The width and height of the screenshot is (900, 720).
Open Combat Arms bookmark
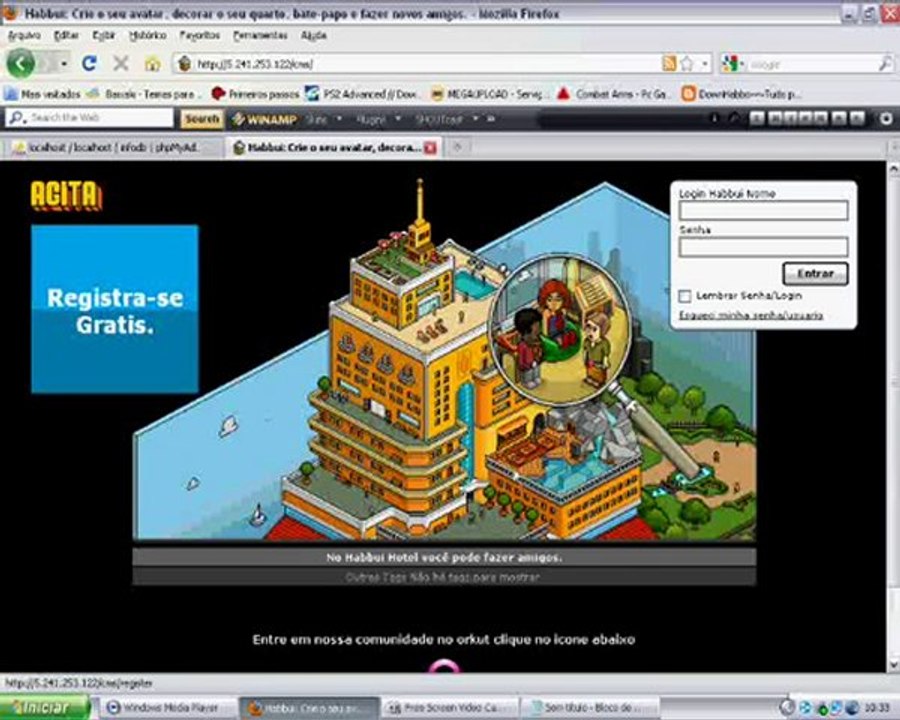pyautogui.click(x=614, y=94)
